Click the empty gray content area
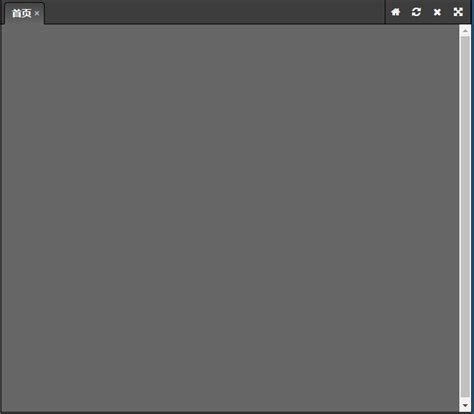 230,217
